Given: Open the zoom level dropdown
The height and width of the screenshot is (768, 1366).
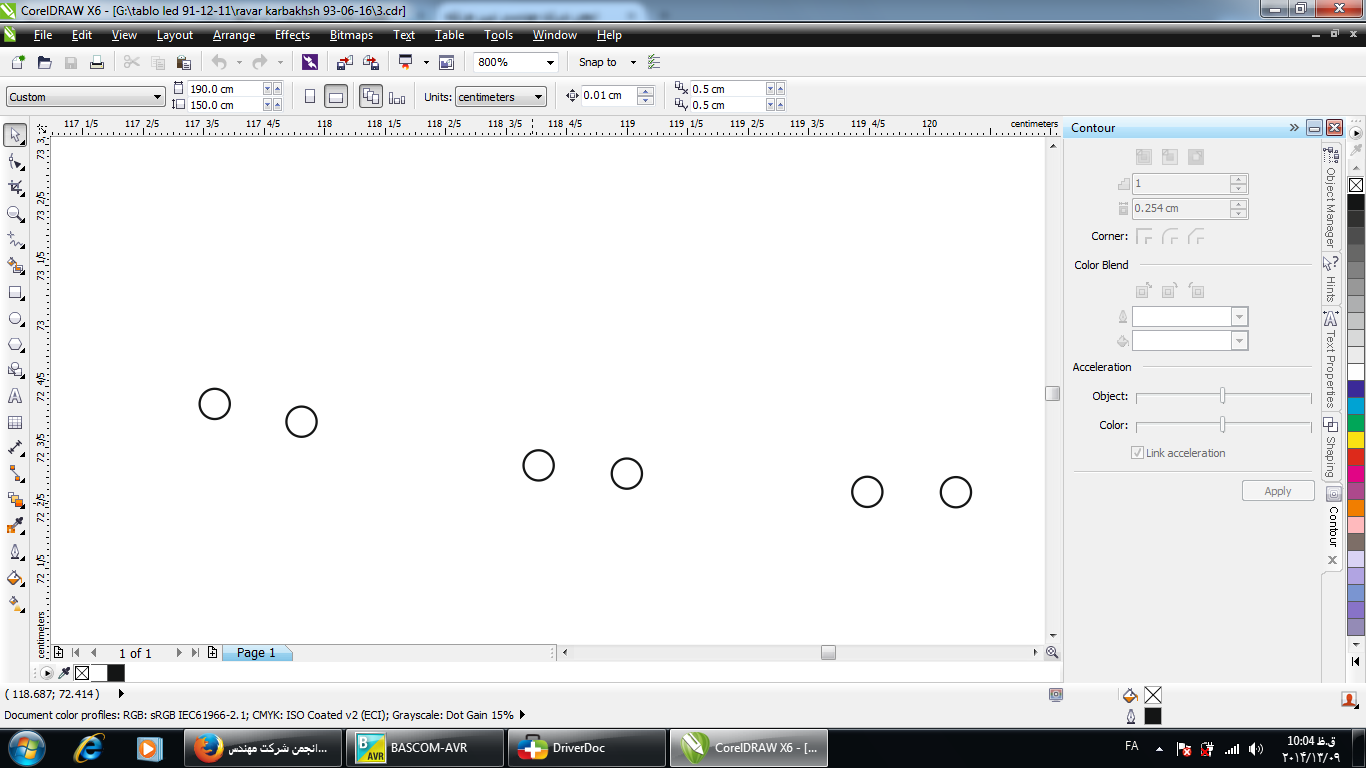Looking at the screenshot, I should pos(549,62).
